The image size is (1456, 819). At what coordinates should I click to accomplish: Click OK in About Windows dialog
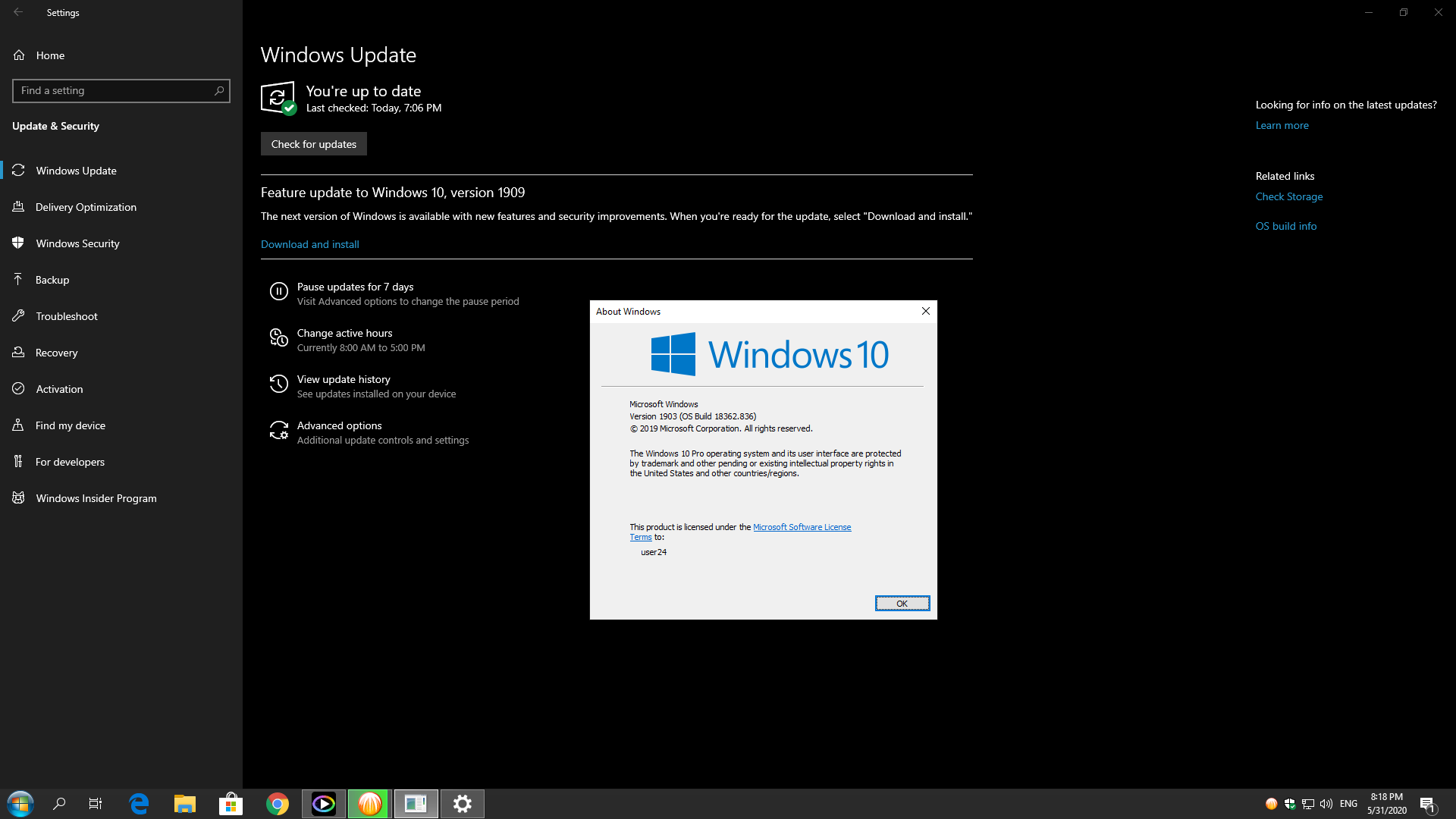[902, 604]
